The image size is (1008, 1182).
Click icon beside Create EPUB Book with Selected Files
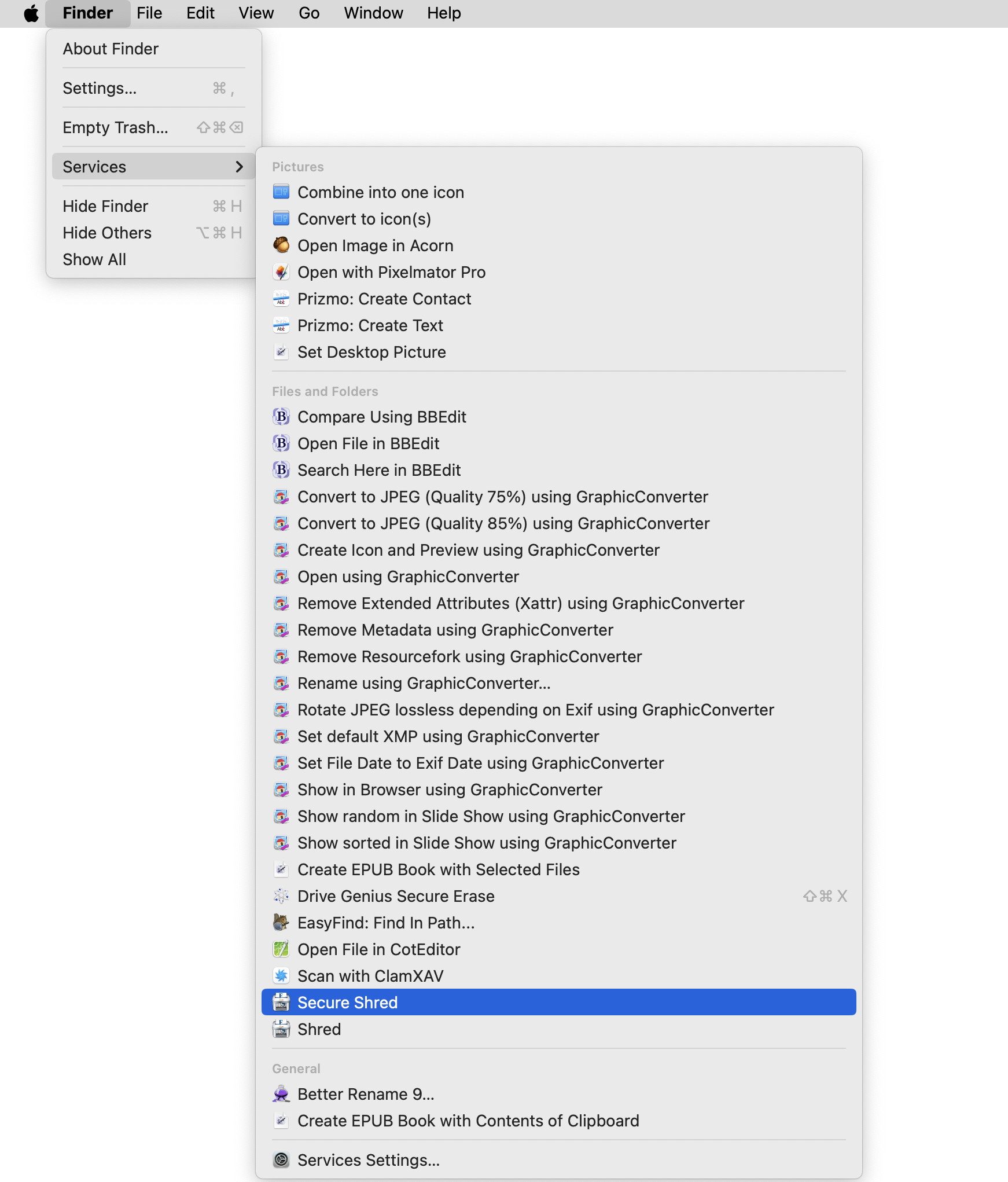[x=281, y=869]
